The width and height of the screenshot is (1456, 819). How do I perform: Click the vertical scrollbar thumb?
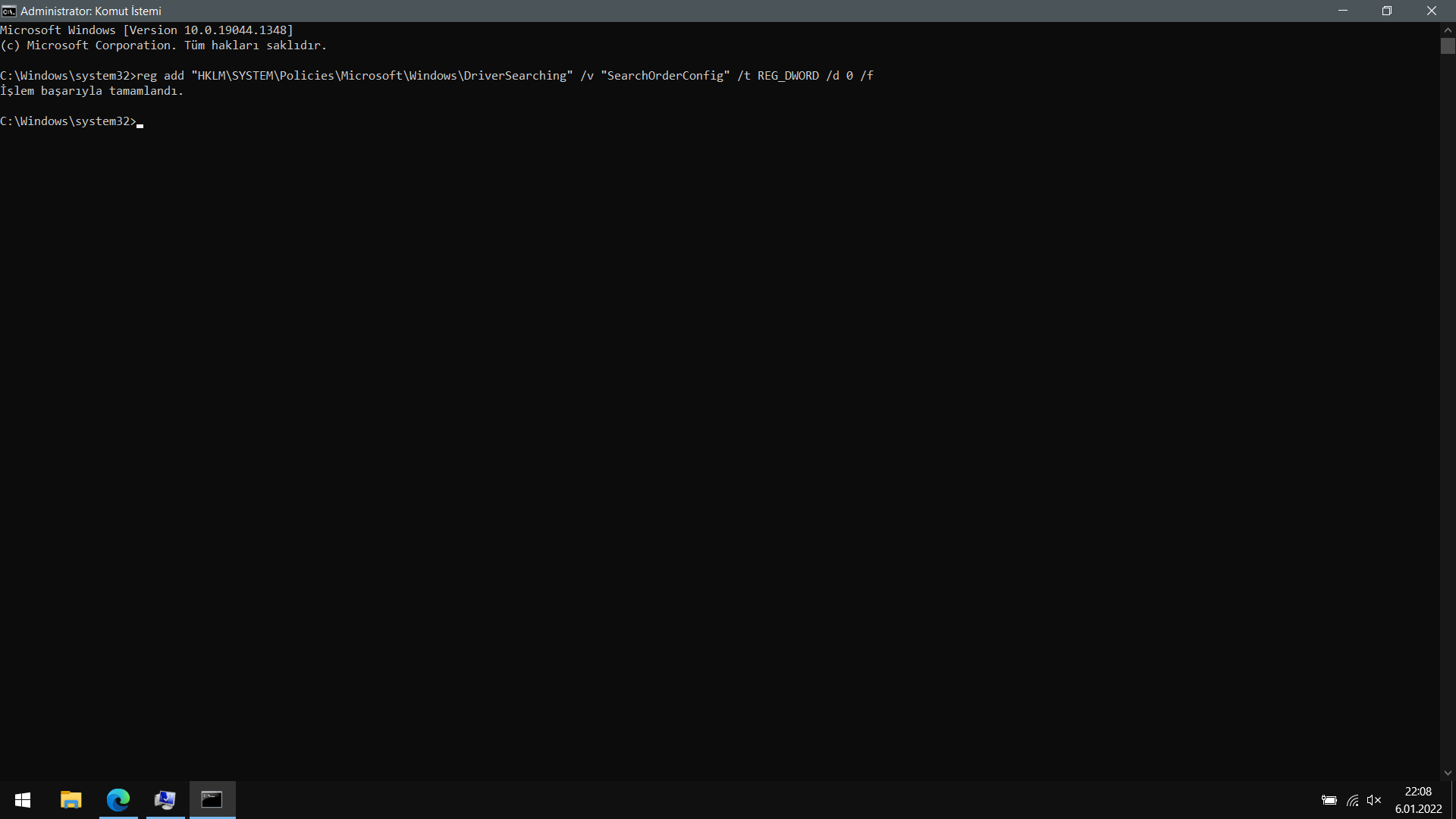(1448, 46)
